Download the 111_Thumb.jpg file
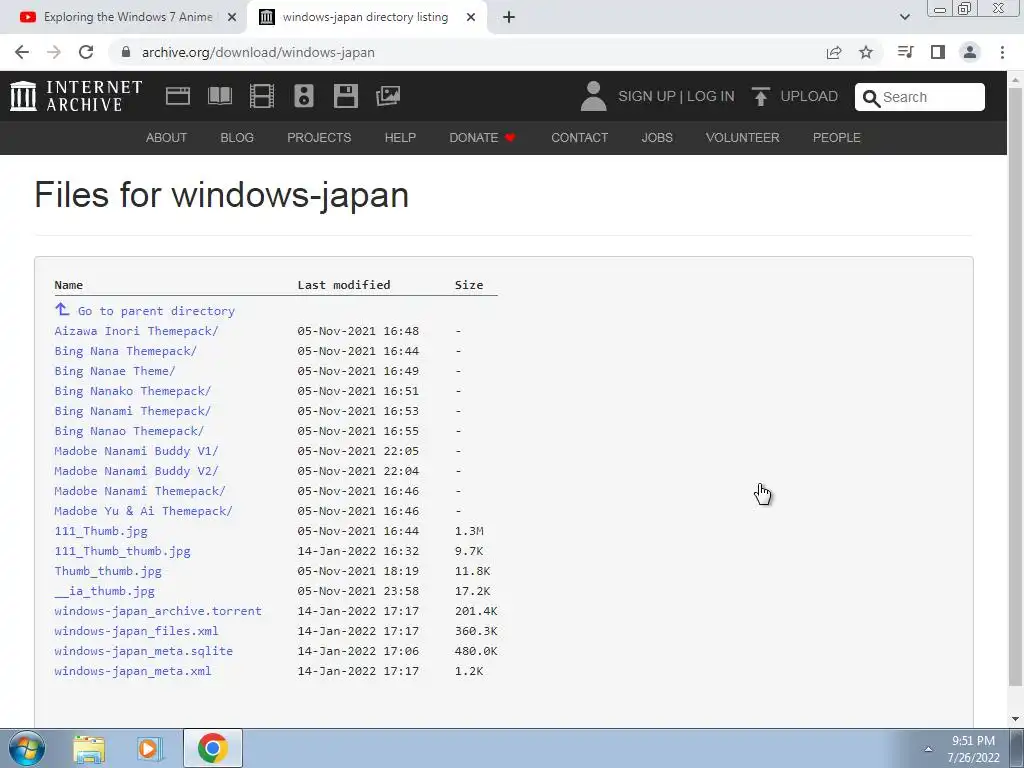This screenshot has height=768, width=1024. (101, 531)
